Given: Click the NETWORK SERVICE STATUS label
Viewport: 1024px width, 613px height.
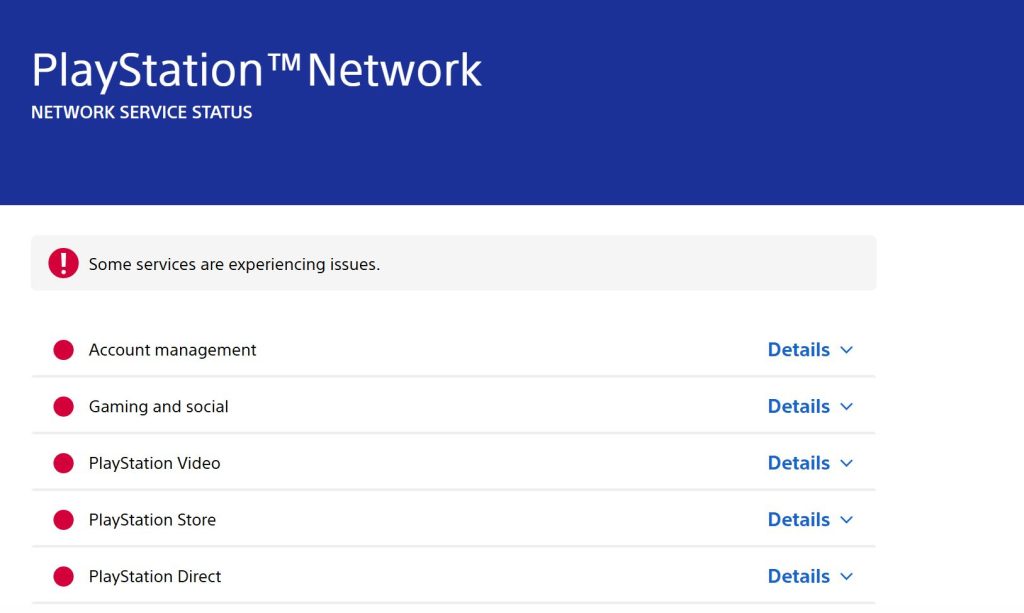Looking at the screenshot, I should coord(140,112).
